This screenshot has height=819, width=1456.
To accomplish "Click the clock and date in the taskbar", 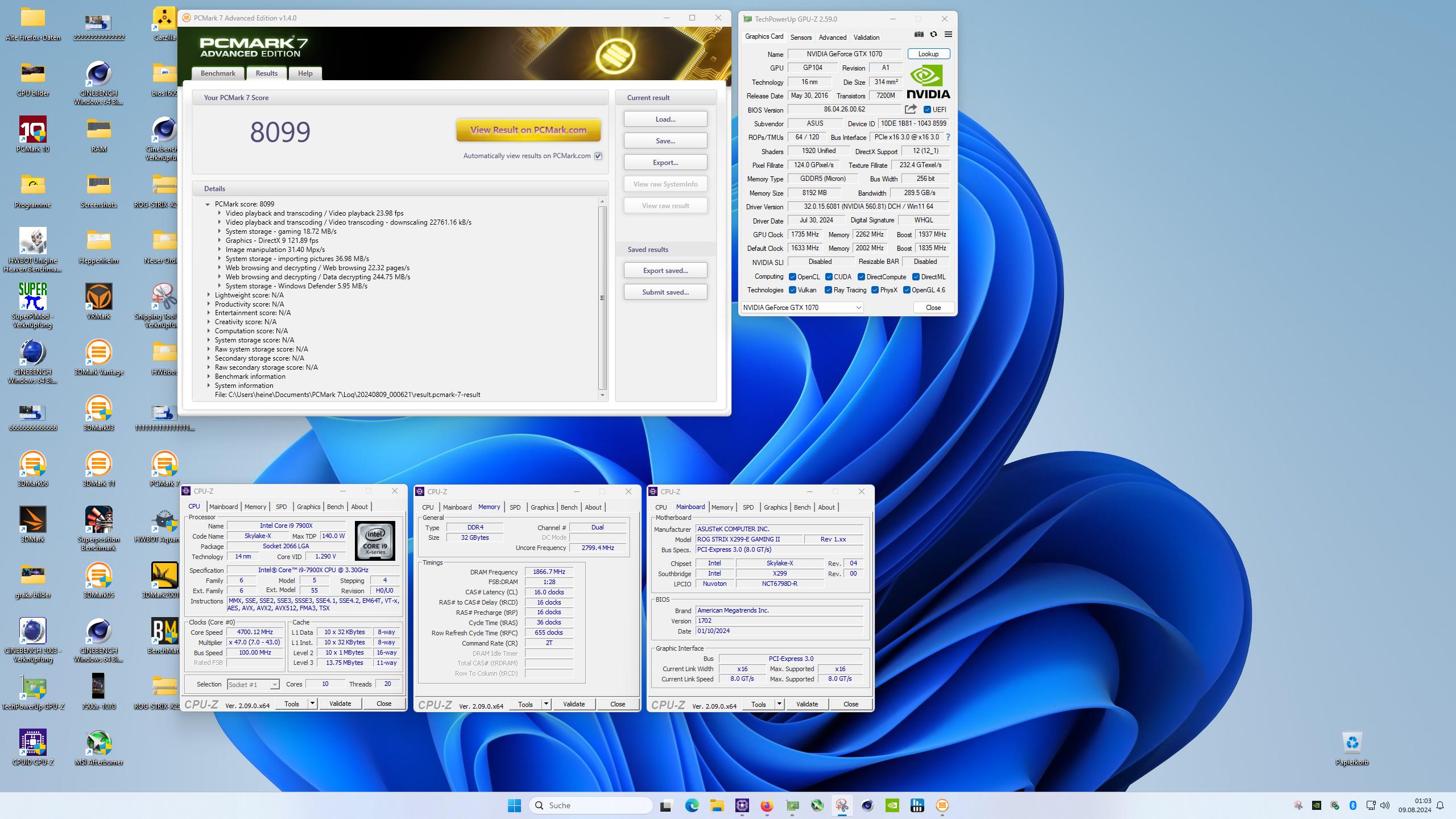I will 1415,805.
